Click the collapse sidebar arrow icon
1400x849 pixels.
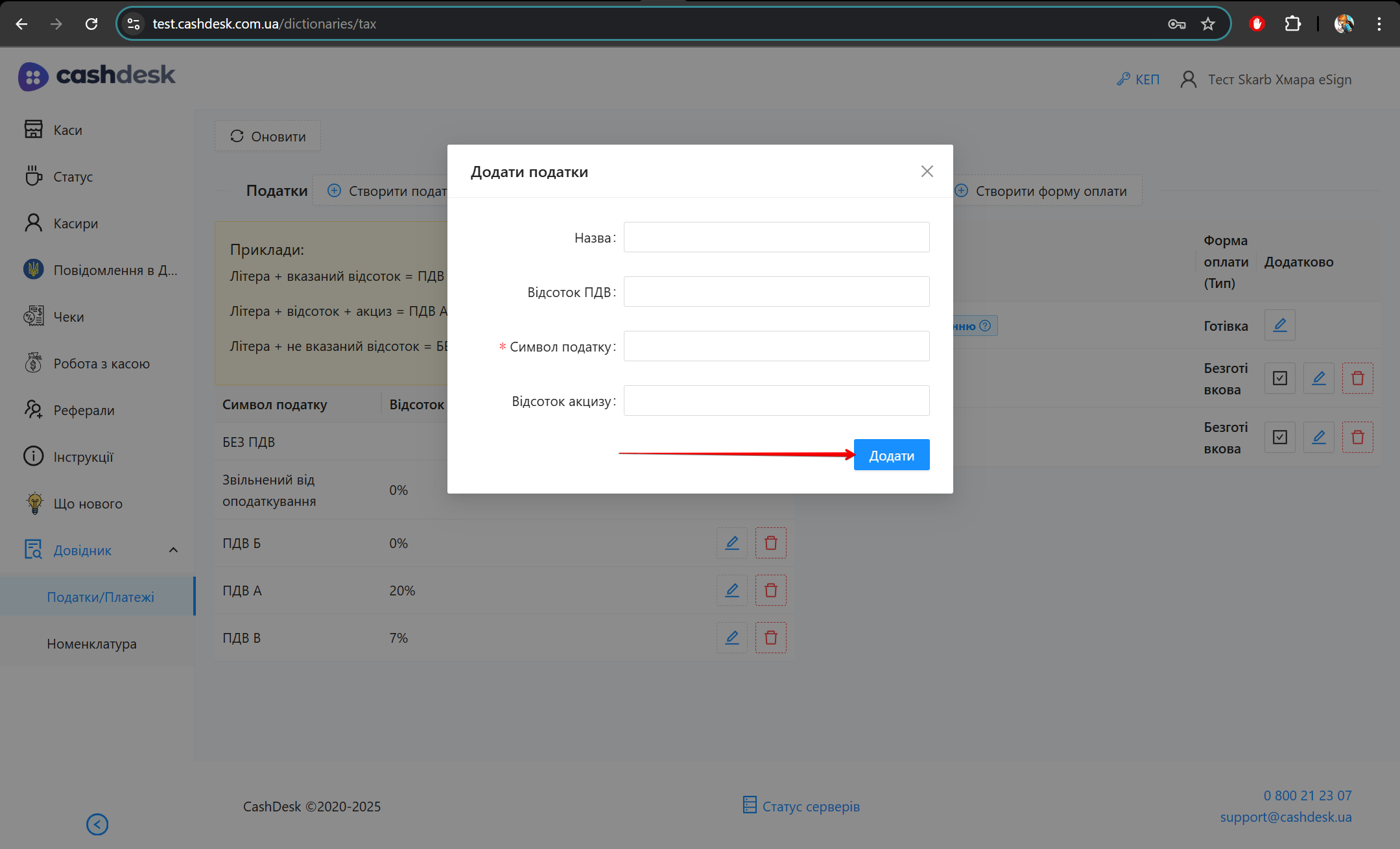point(97,824)
